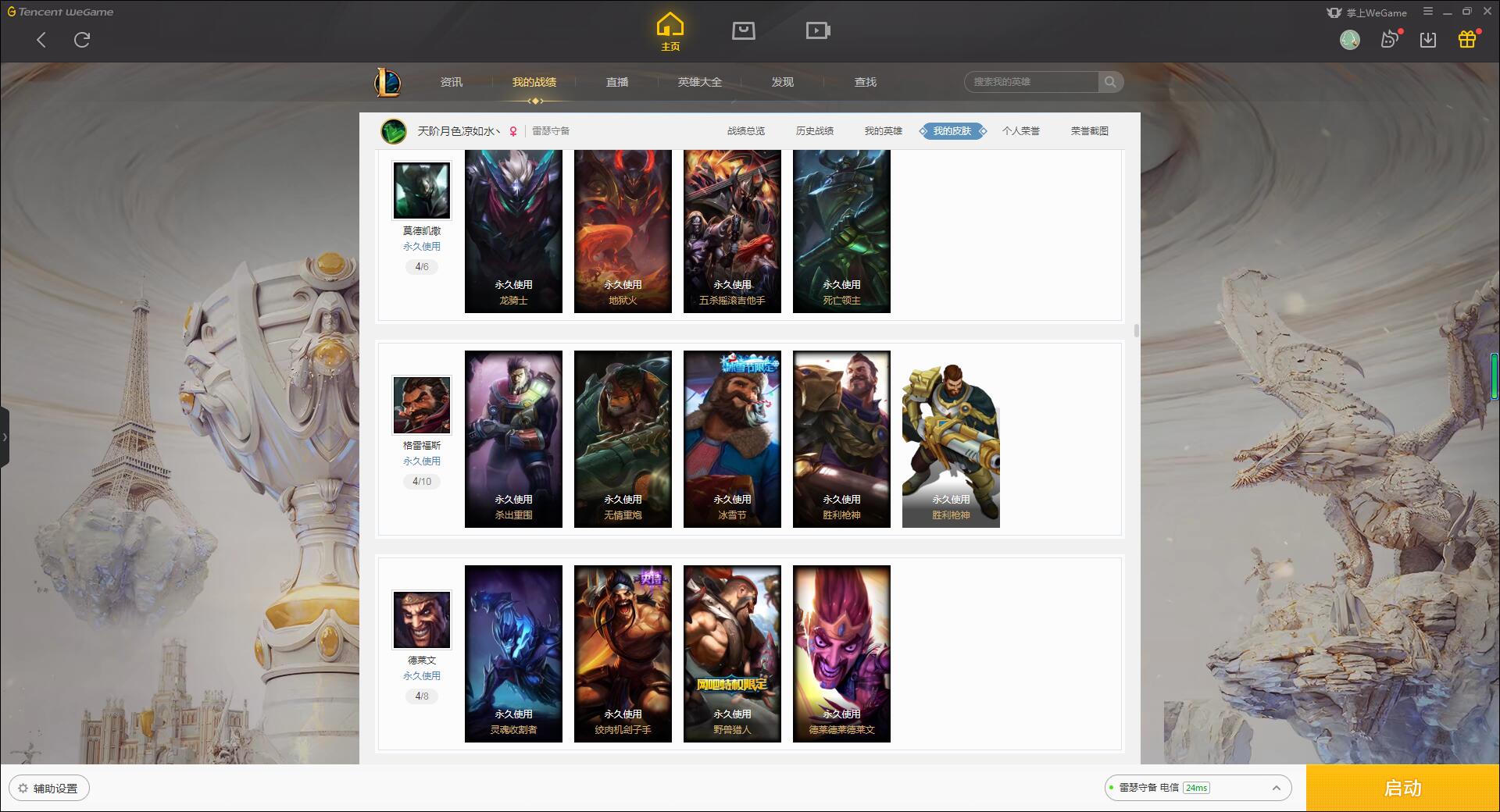Open the 无情重炮 skin card
The width and height of the screenshot is (1500, 812).
pos(623,439)
